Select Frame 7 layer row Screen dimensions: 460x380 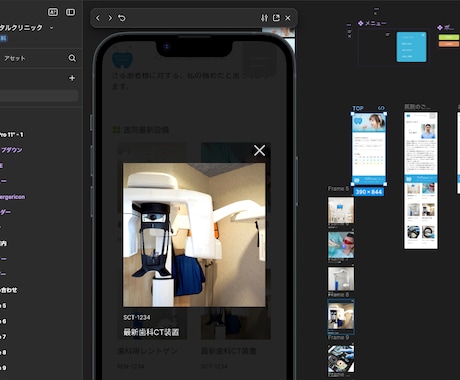tap(3, 337)
